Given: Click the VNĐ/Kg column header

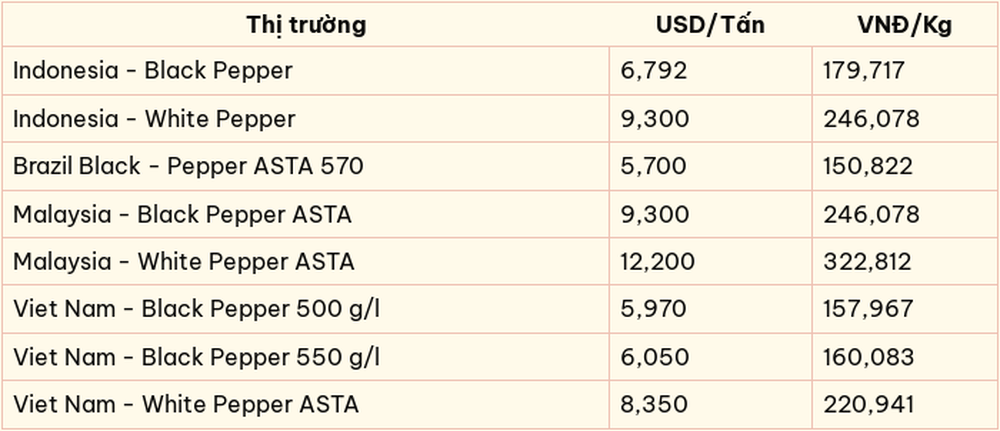Looking at the screenshot, I should [x=904, y=25].
